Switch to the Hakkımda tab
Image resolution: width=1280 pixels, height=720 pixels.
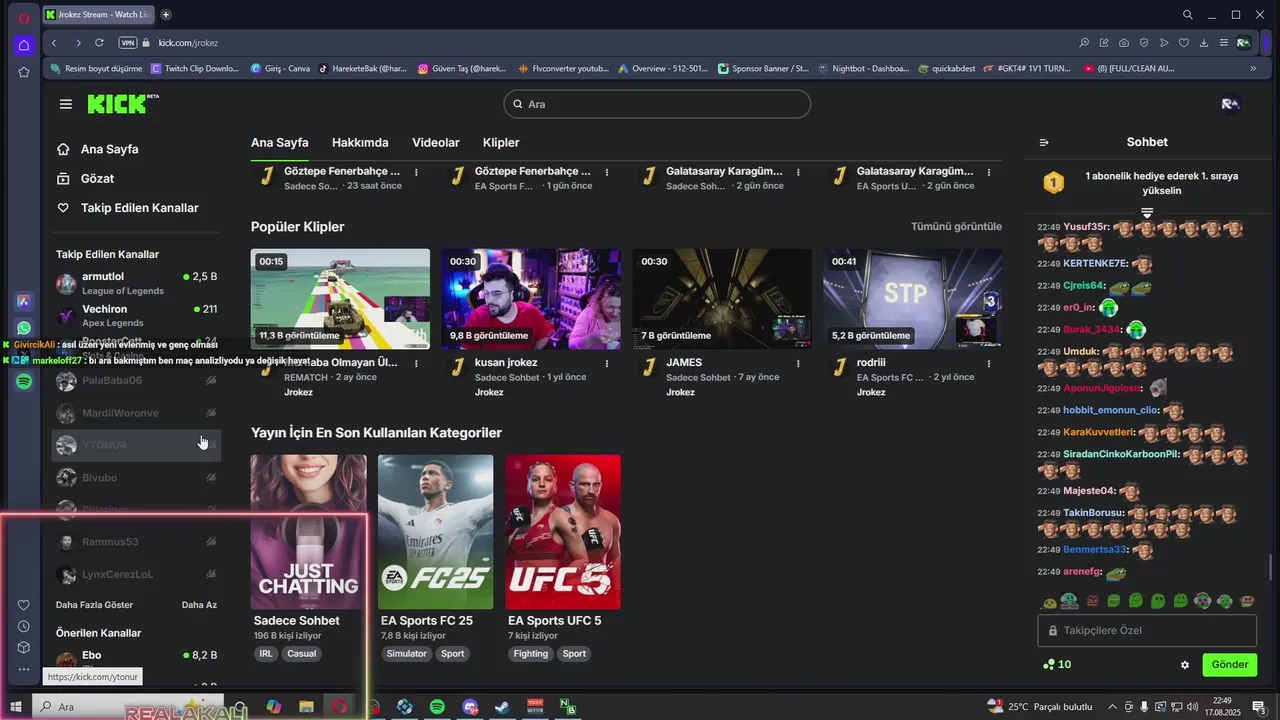360,143
